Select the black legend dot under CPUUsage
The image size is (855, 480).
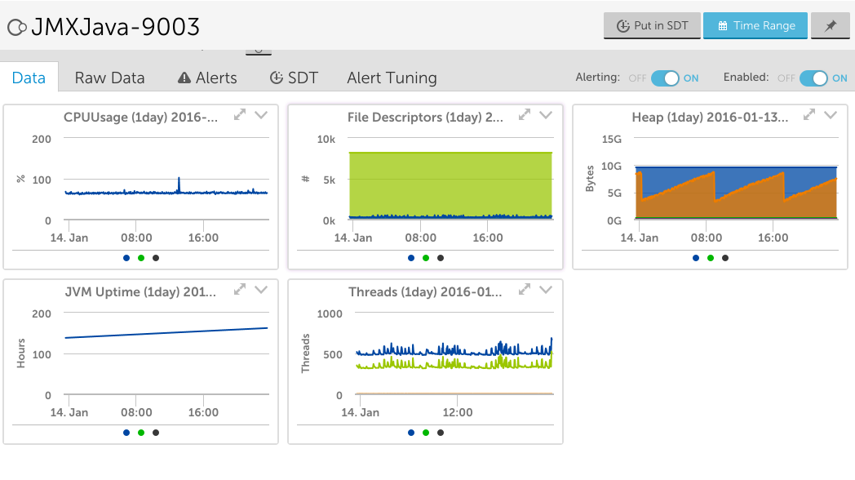pyautogui.click(x=156, y=258)
